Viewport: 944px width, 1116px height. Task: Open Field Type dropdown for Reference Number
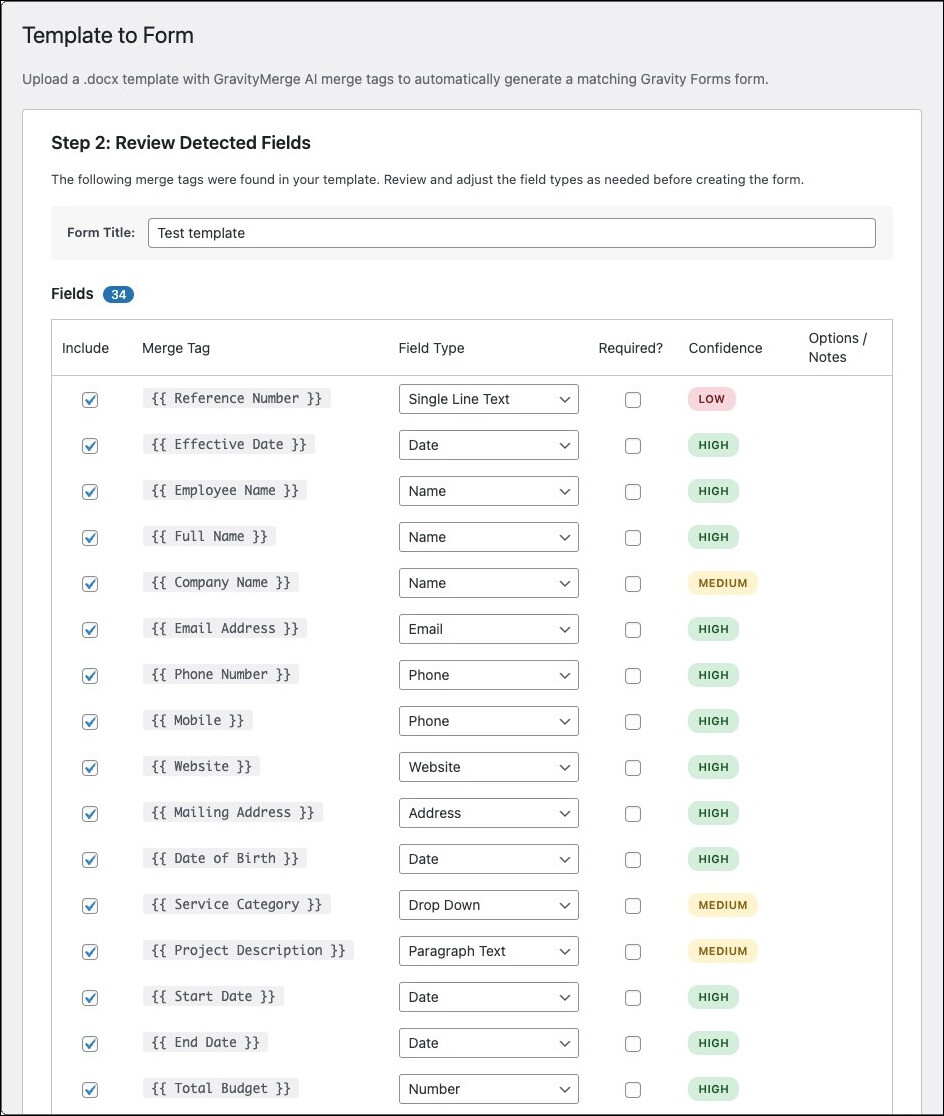coord(488,399)
